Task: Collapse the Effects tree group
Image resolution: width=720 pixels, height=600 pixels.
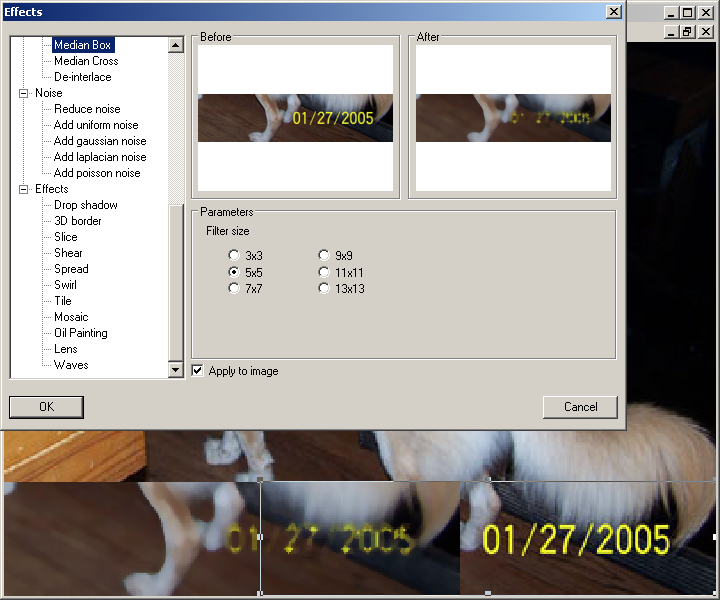Action: click(23, 189)
